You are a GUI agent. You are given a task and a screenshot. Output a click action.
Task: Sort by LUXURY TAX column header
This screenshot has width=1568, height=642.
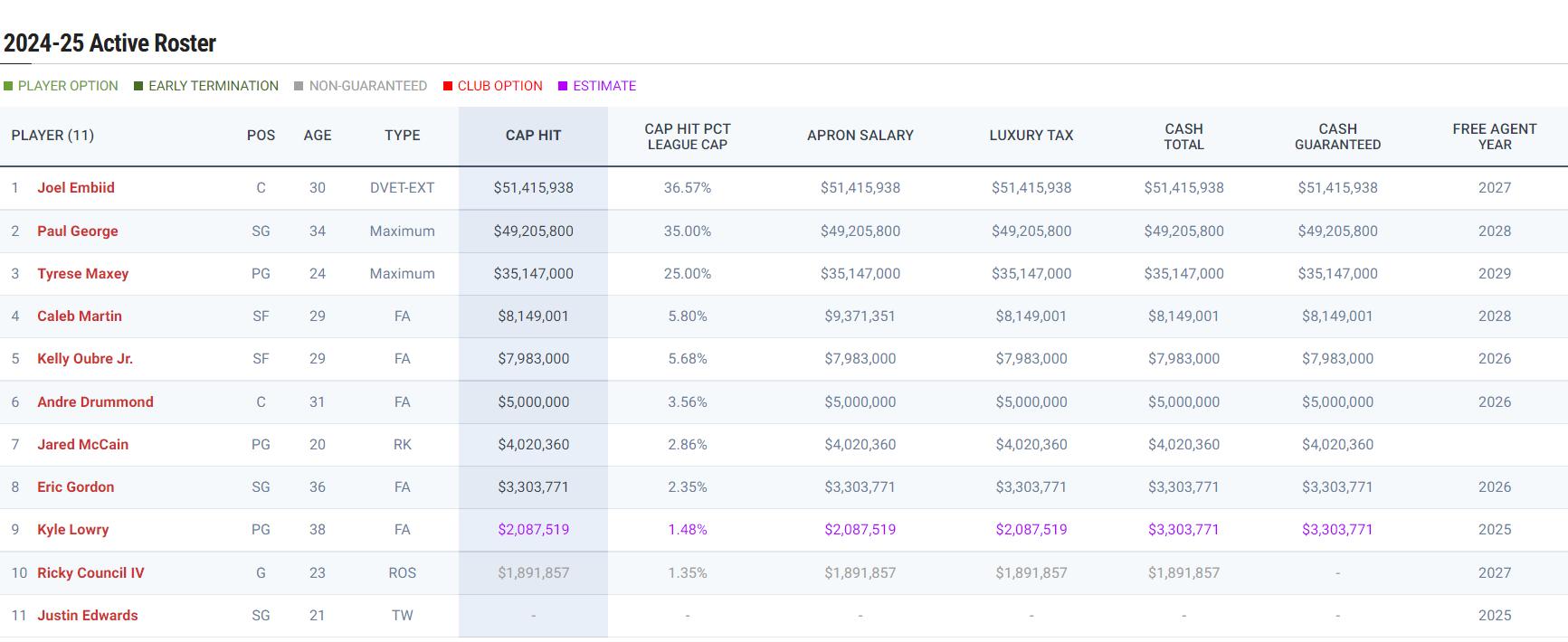coord(1031,136)
